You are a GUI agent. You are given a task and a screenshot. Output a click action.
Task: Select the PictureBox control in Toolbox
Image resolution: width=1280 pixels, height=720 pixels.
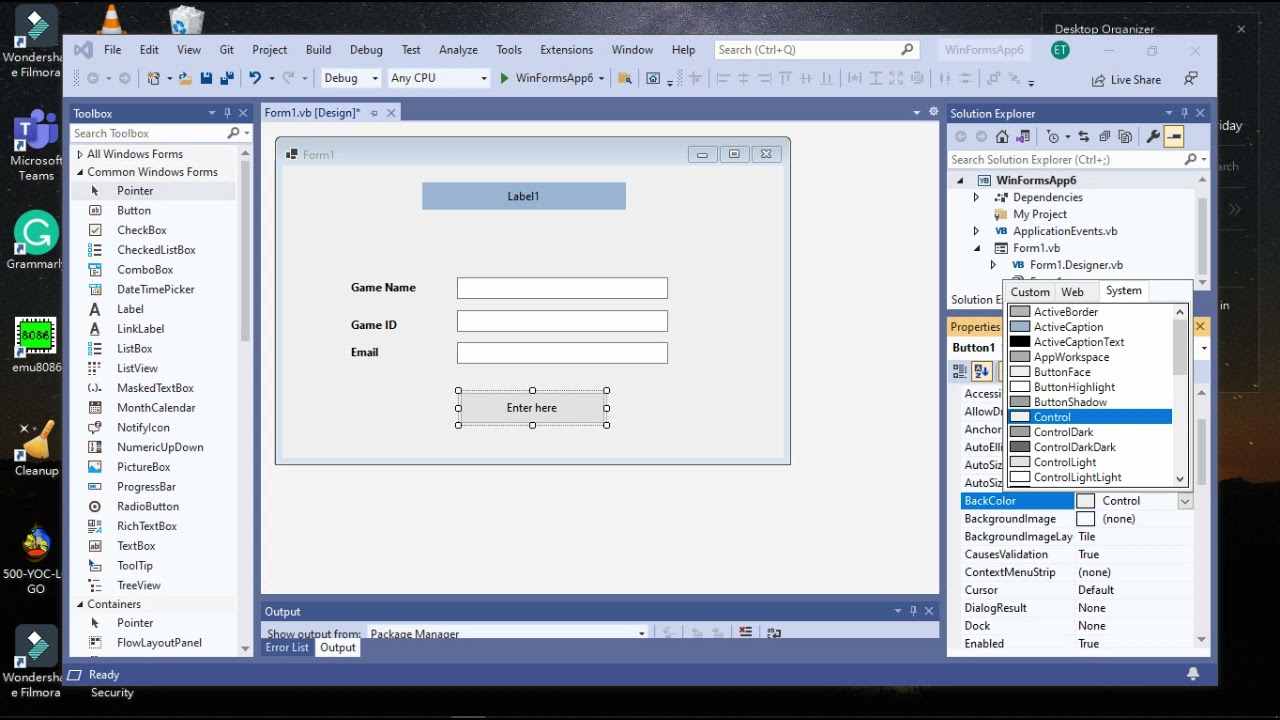tap(143, 467)
